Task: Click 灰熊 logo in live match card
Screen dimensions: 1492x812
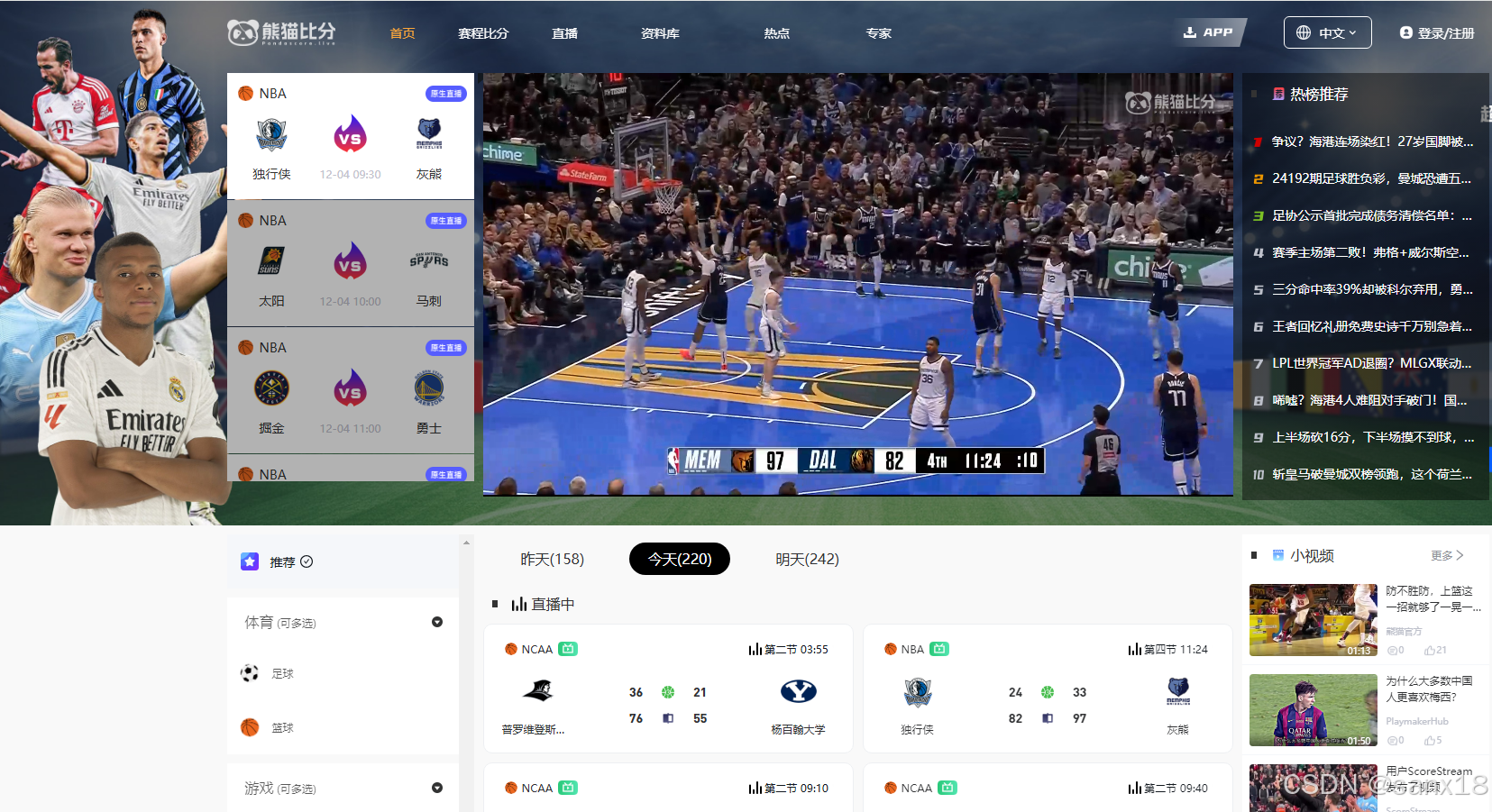Action: coord(1178,691)
